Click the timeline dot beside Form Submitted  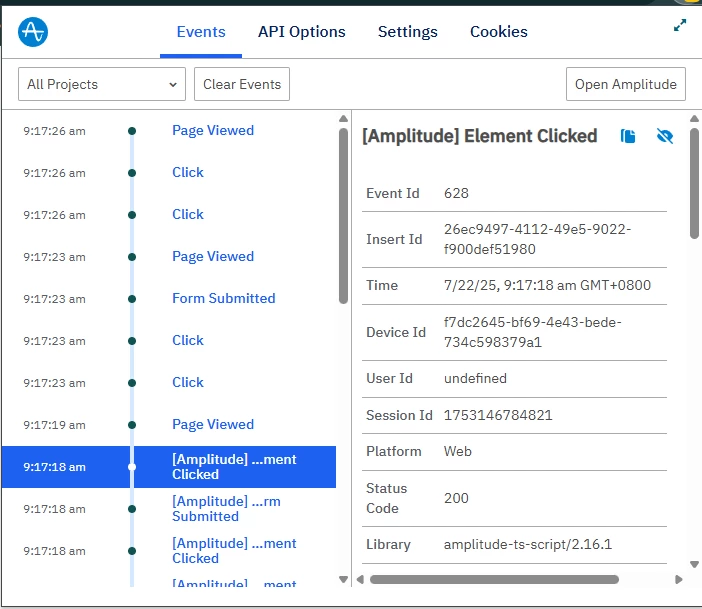(132, 299)
